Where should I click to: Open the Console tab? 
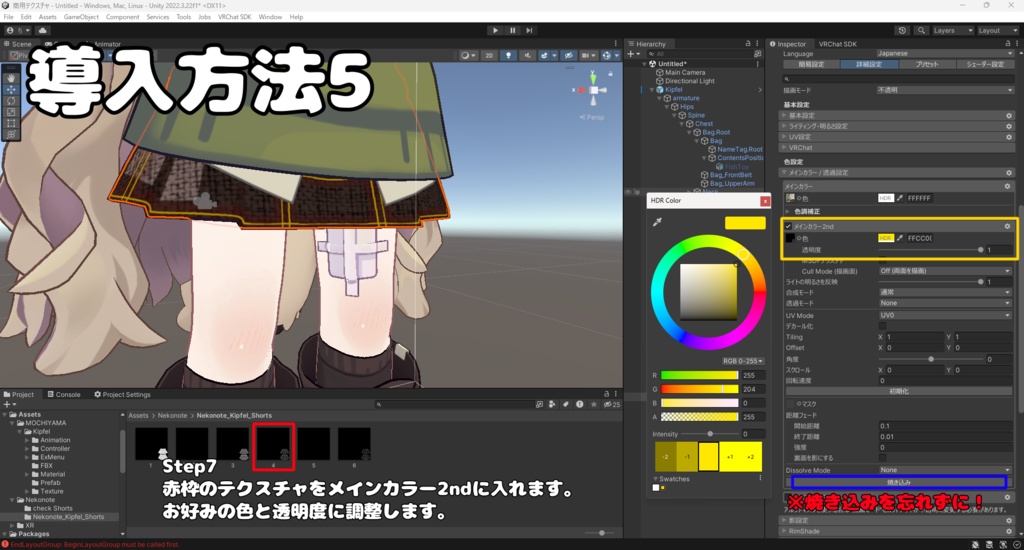pyautogui.click(x=64, y=395)
